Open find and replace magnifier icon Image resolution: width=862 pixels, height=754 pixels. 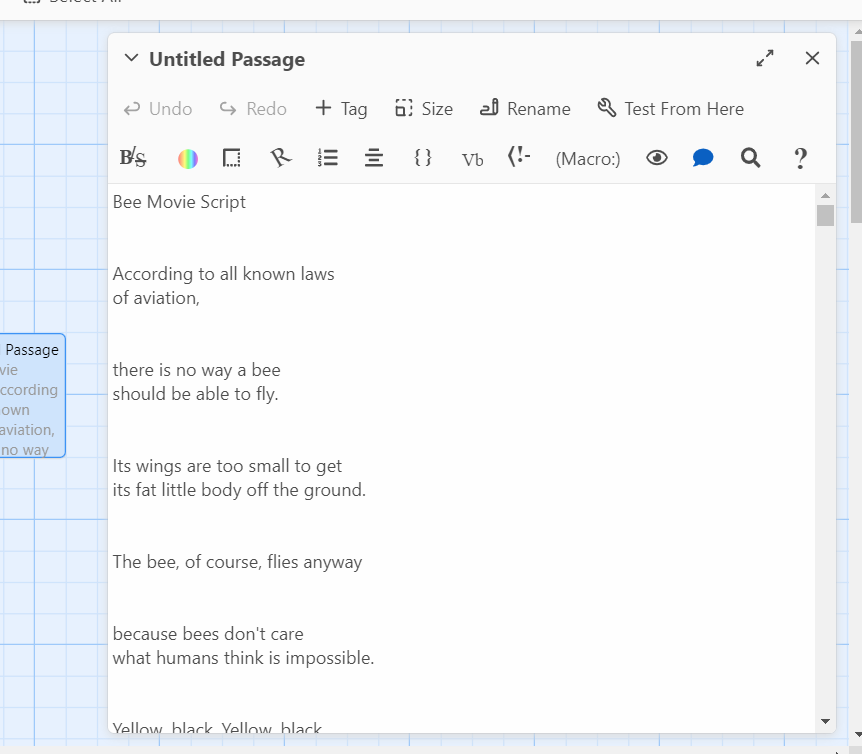click(750, 158)
